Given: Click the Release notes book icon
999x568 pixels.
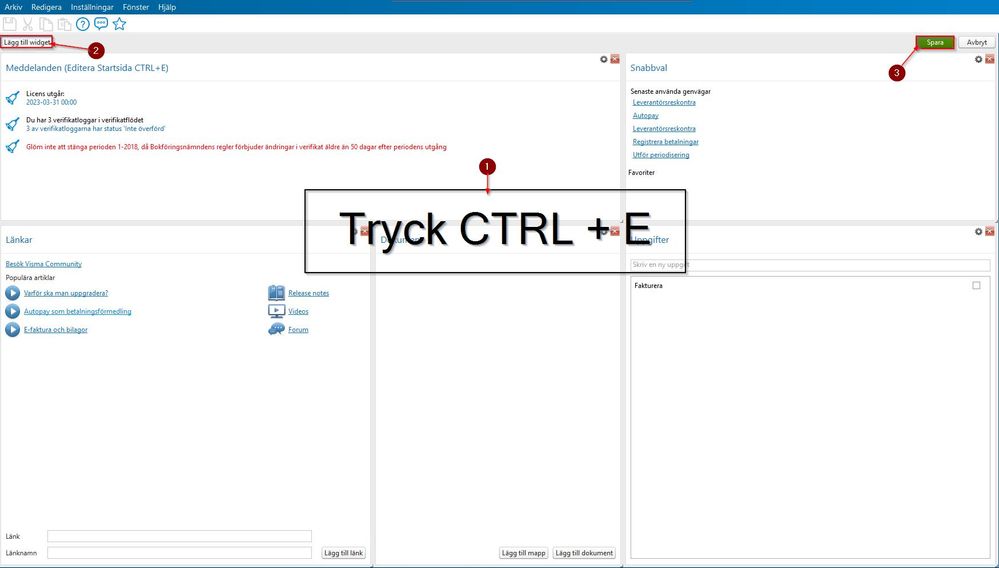Looking at the screenshot, I should click(277, 293).
